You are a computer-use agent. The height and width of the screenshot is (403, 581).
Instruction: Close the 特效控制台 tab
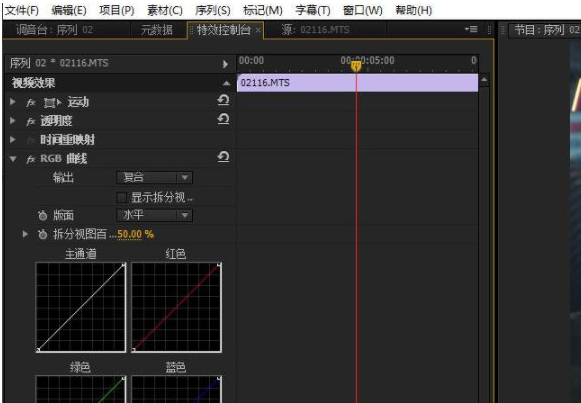(258, 30)
